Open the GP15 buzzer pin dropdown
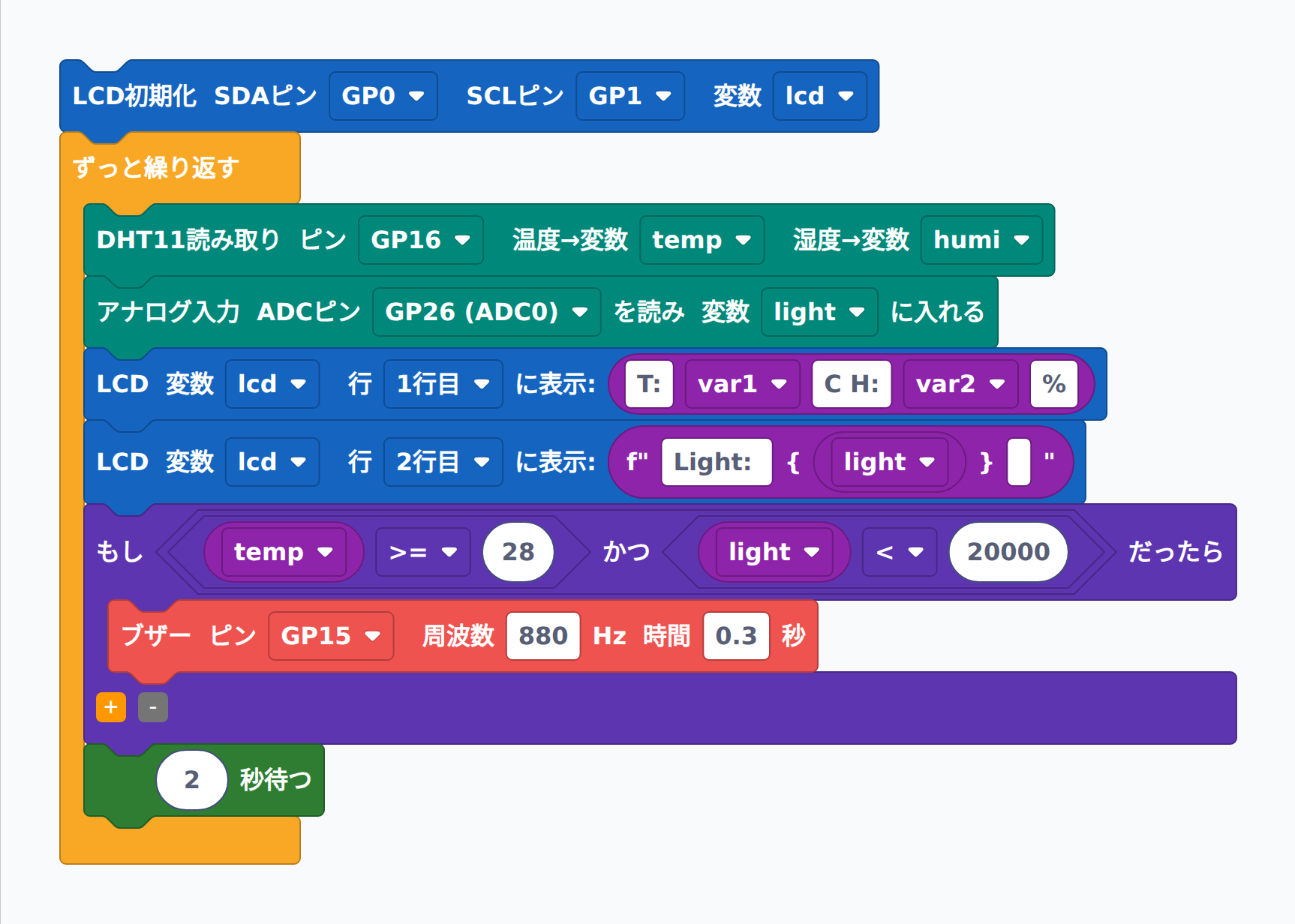This screenshot has width=1295, height=924. 331,636
